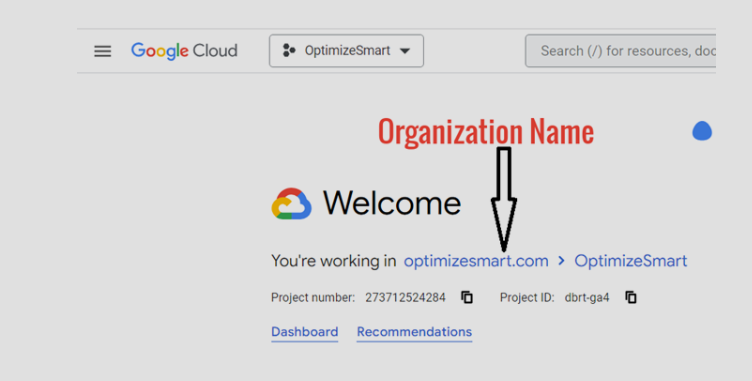752x381 pixels.
Task: Copy the project number 273712524284
Action: (467, 298)
